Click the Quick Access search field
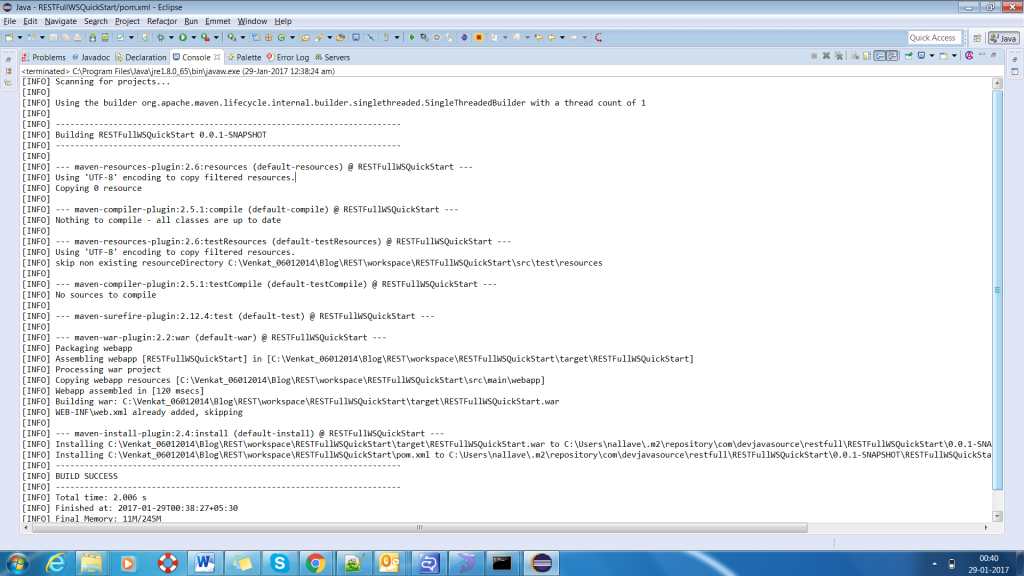This screenshot has width=1024, height=576. (933, 38)
